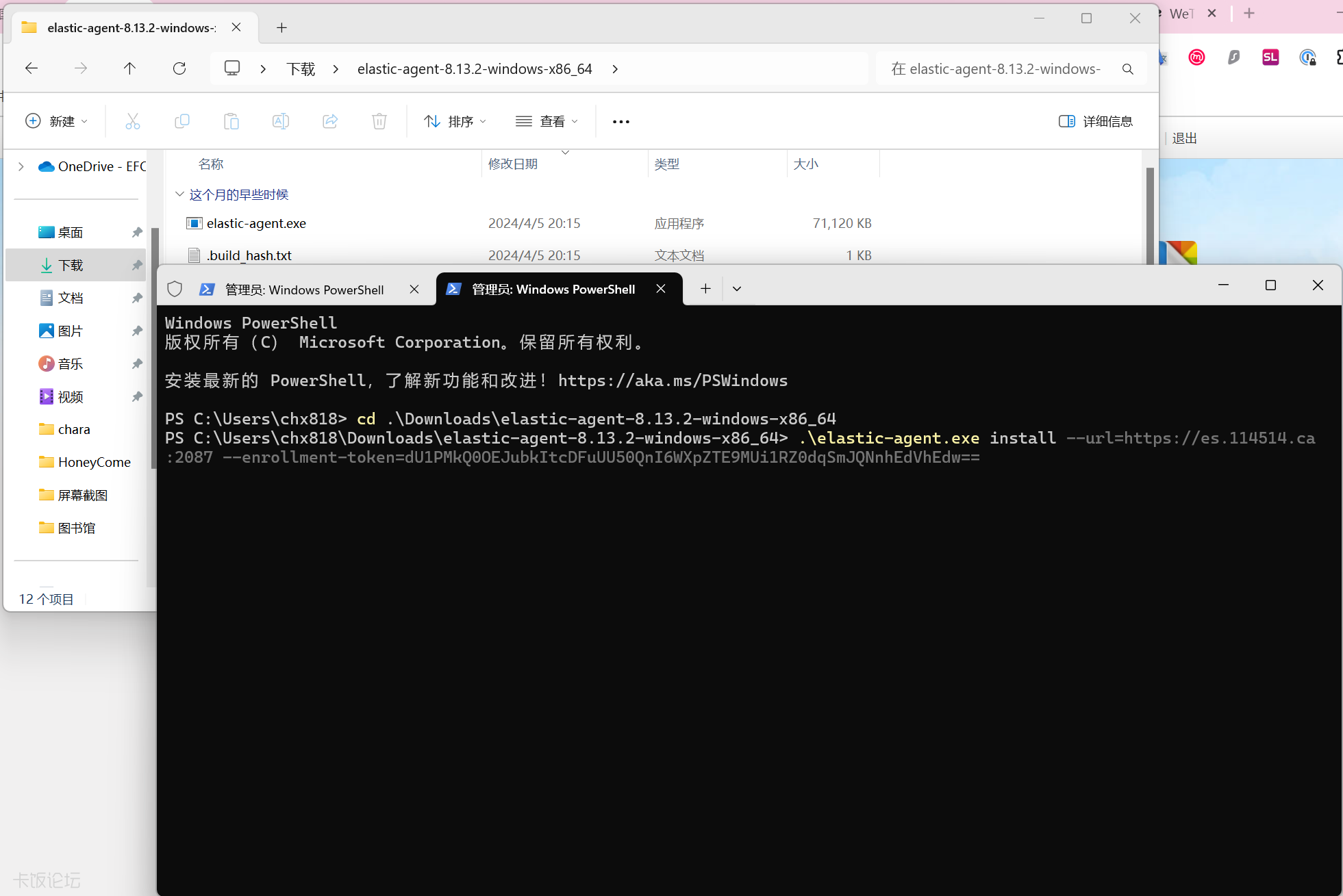Toggle the 详细信息 details pane
The image size is (1343, 896).
(x=1095, y=121)
